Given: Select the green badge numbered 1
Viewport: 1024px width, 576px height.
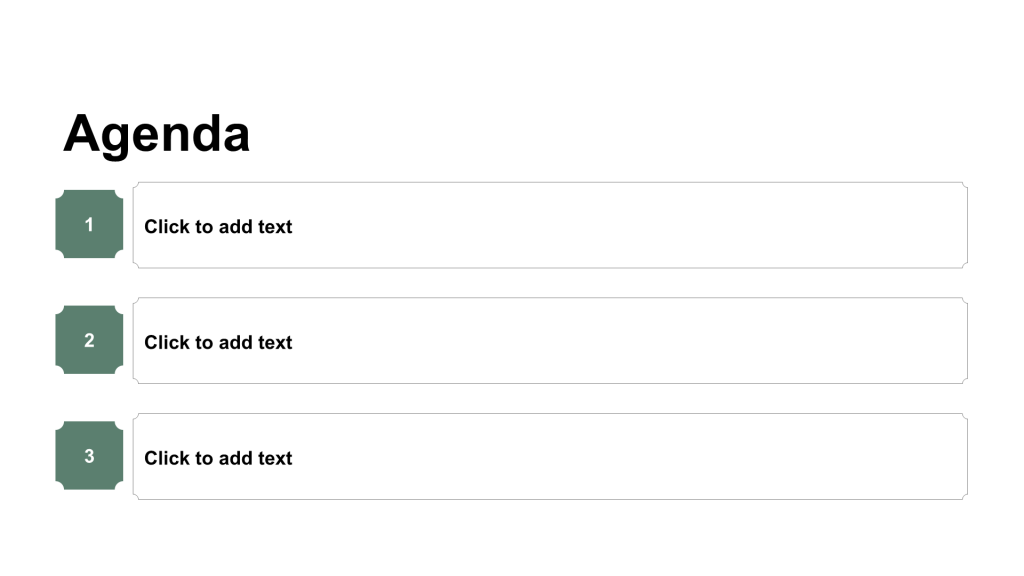Looking at the screenshot, I should pyautogui.click(x=89, y=225).
